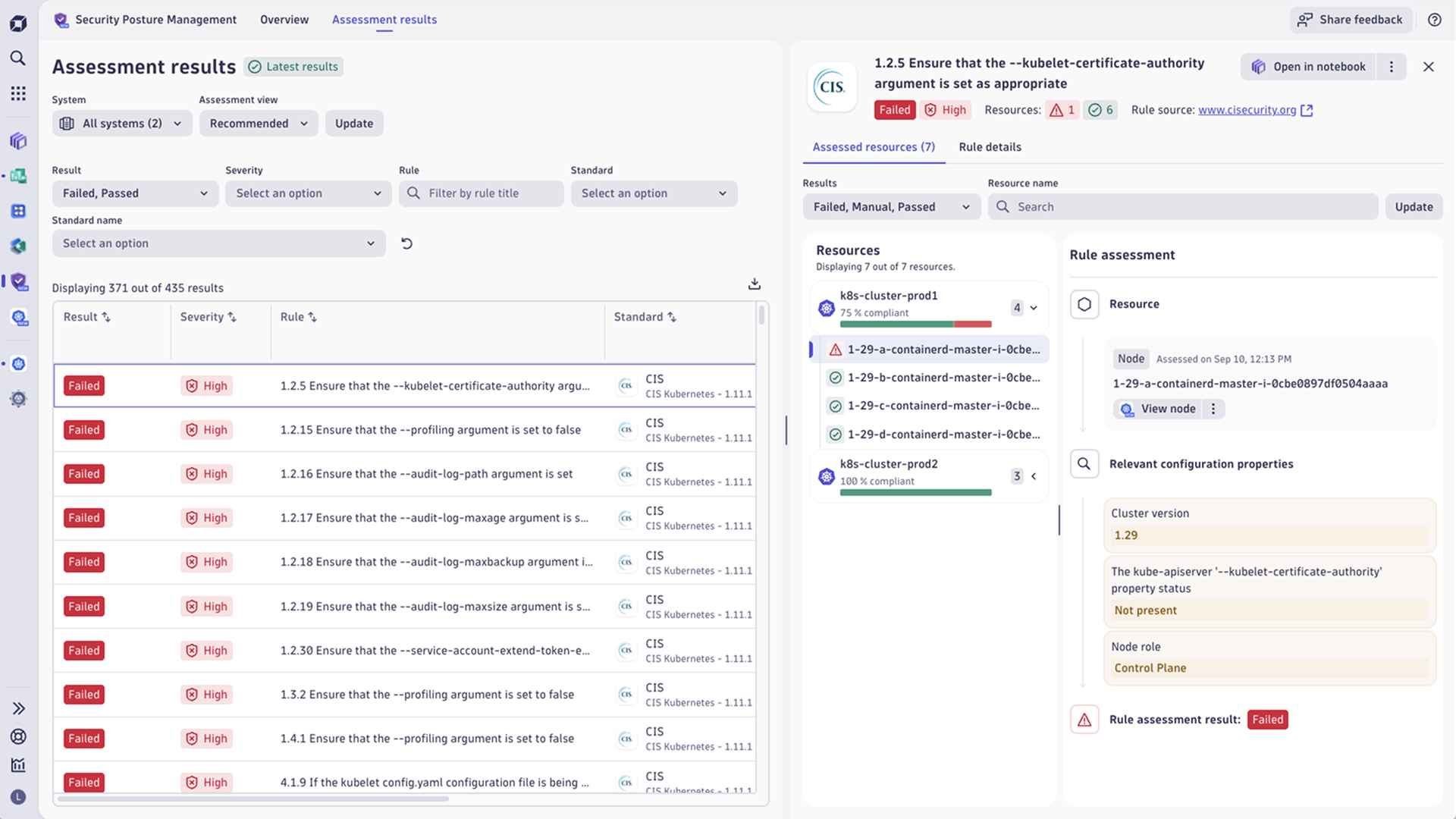This screenshot has height=819, width=1456.
Task: Switch to the Rule details tab
Action: click(x=990, y=146)
